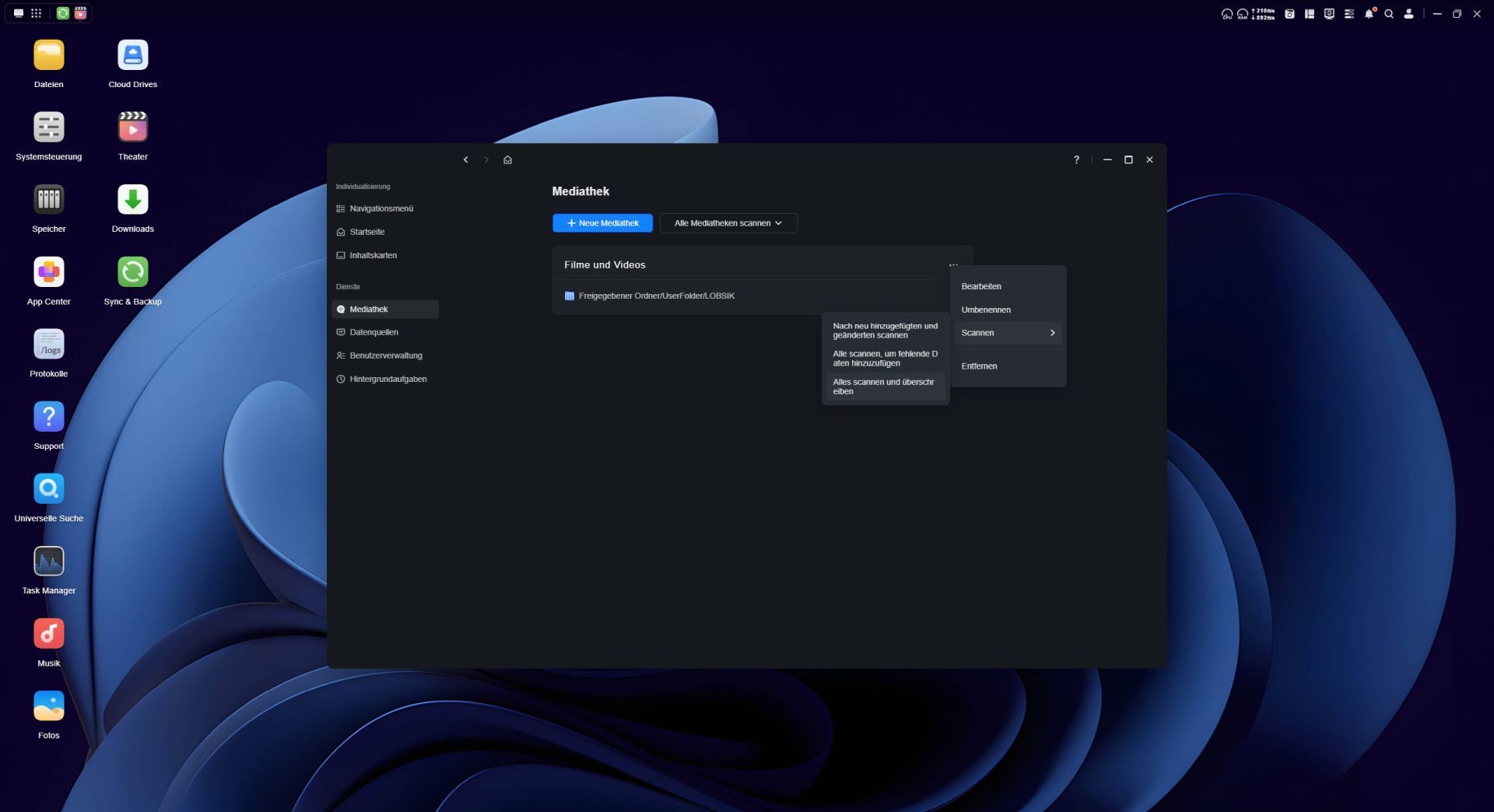Click the back navigation arrow
The width and height of the screenshot is (1494, 812).
[465, 160]
